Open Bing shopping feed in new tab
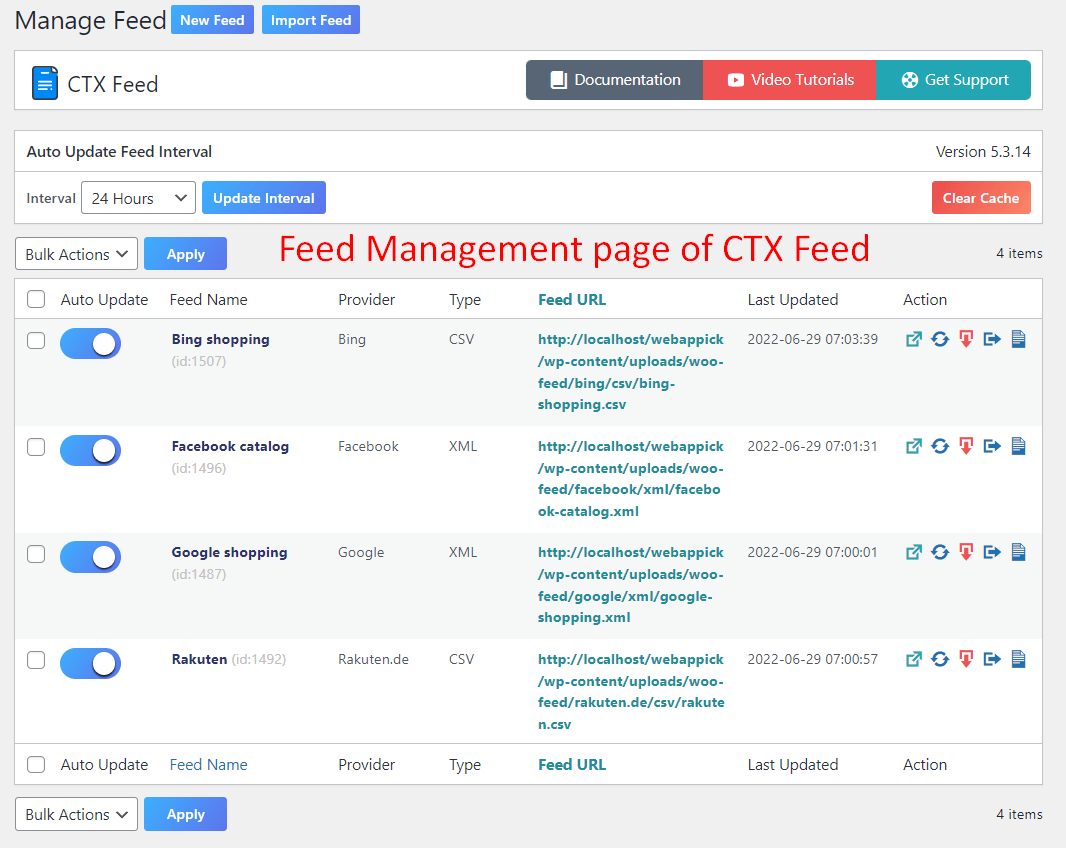 click(x=913, y=339)
